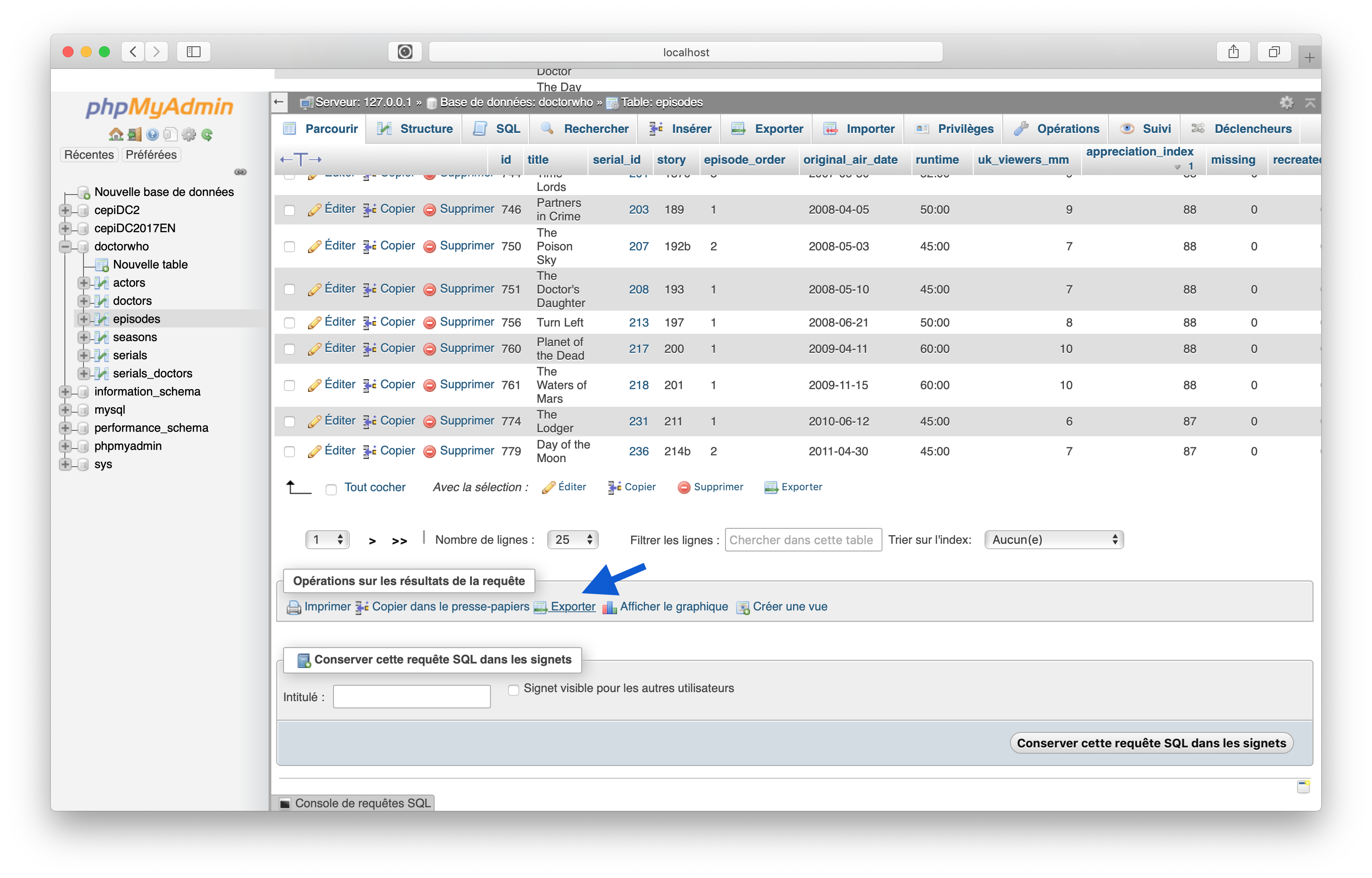
Task: Open the MySQL documentation pages icon
Action: [170, 135]
